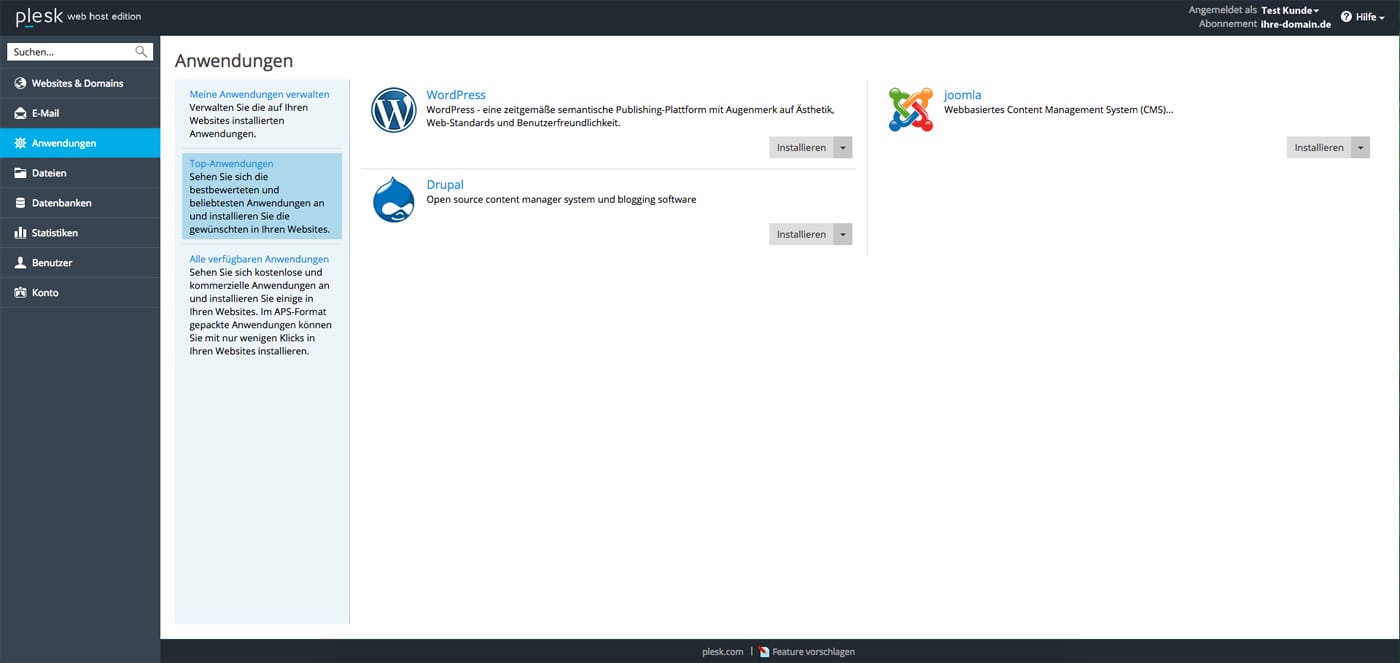Open the Test Kunde user dropdown
This screenshot has height=663, width=1400.
point(1290,10)
